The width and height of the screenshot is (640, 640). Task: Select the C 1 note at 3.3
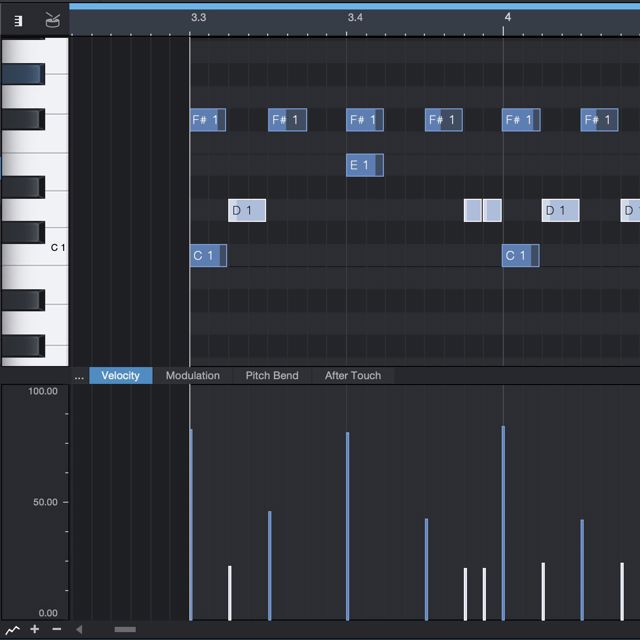click(208, 256)
